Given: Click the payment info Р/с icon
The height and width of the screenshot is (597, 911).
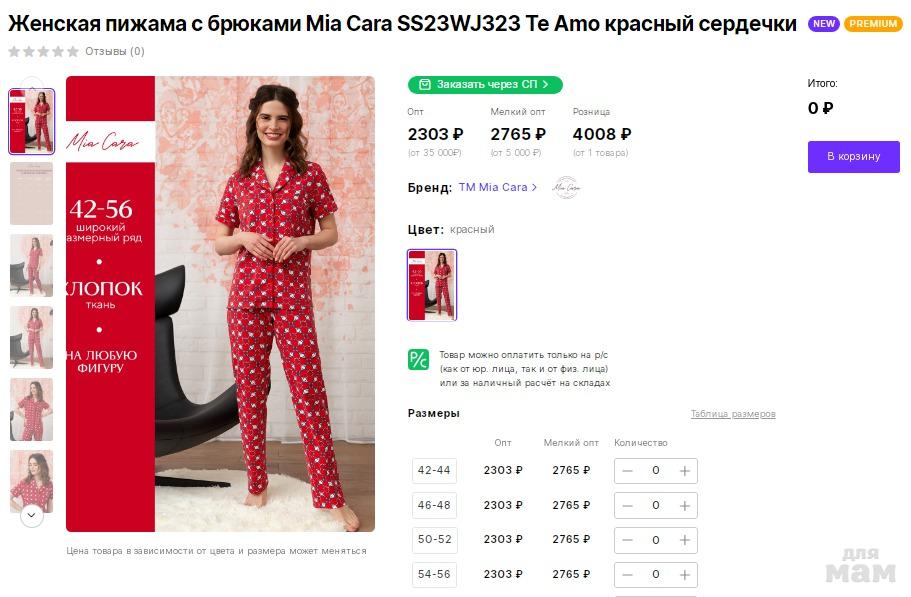Looking at the screenshot, I should coord(418,360).
